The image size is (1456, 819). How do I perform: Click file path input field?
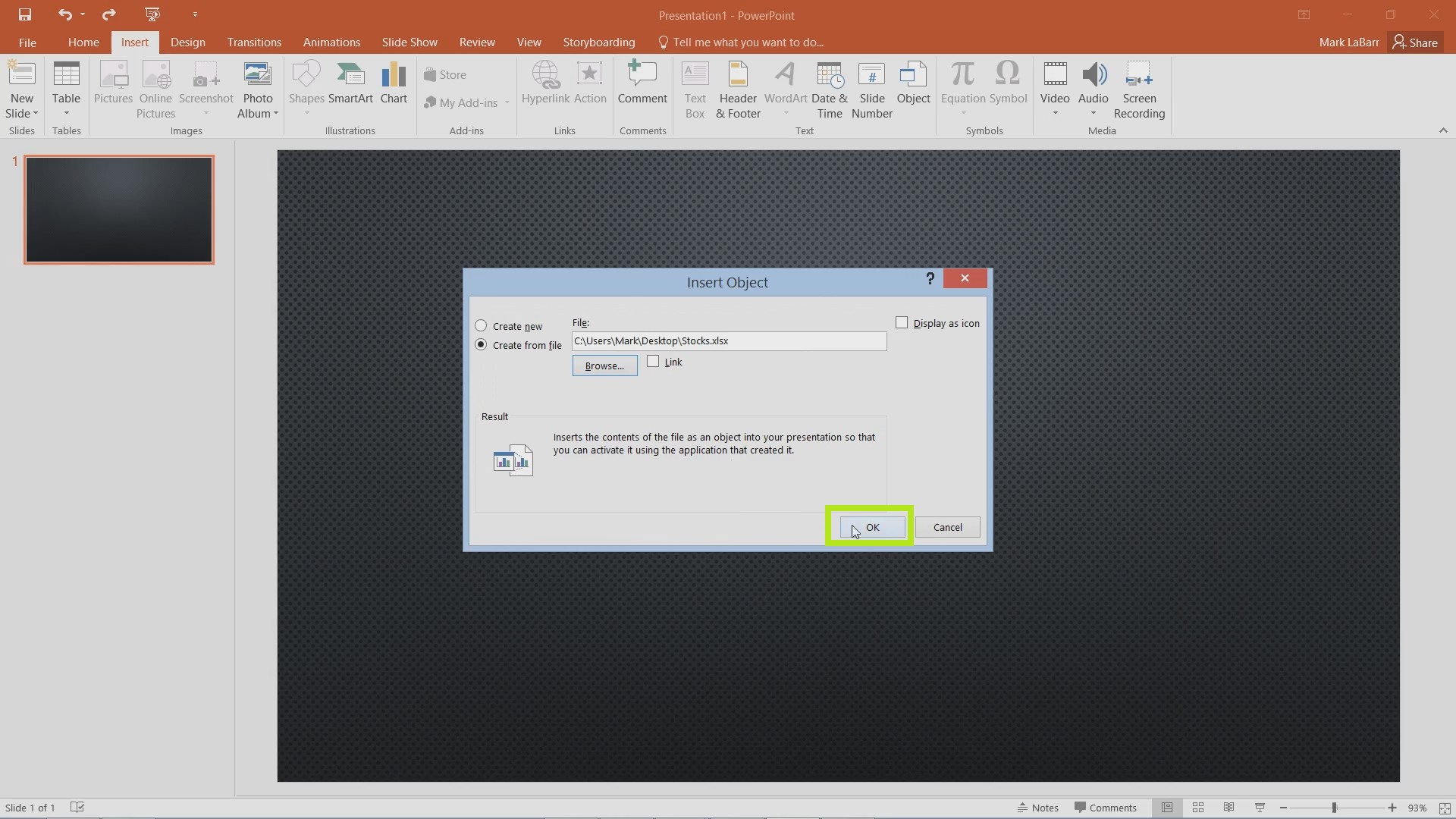pos(728,340)
